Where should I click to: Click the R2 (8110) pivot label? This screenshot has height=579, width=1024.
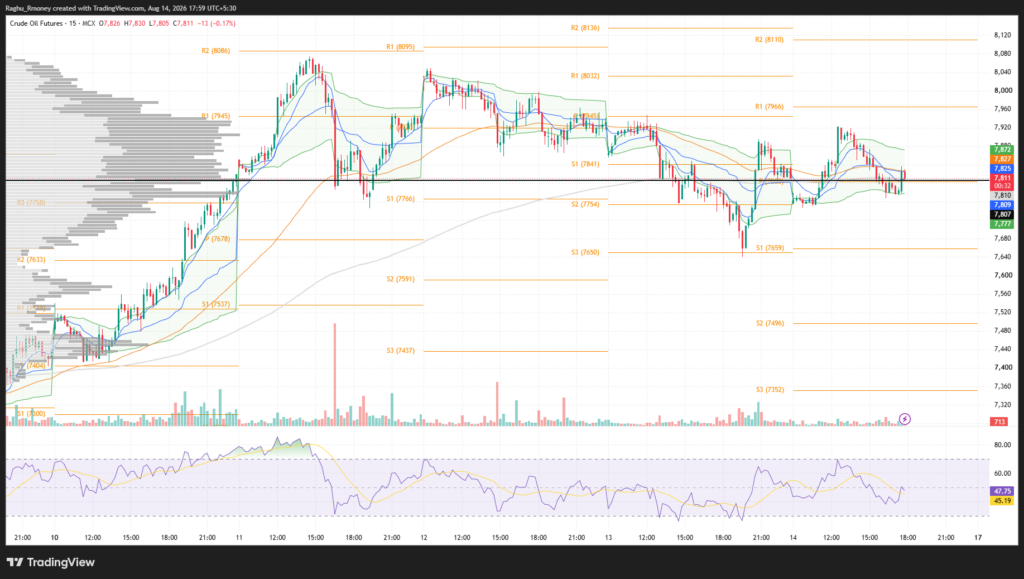coord(769,40)
